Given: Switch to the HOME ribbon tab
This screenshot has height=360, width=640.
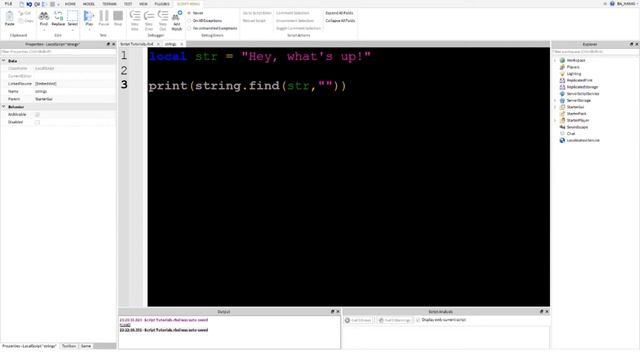Looking at the screenshot, I should click(x=70, y=4).
